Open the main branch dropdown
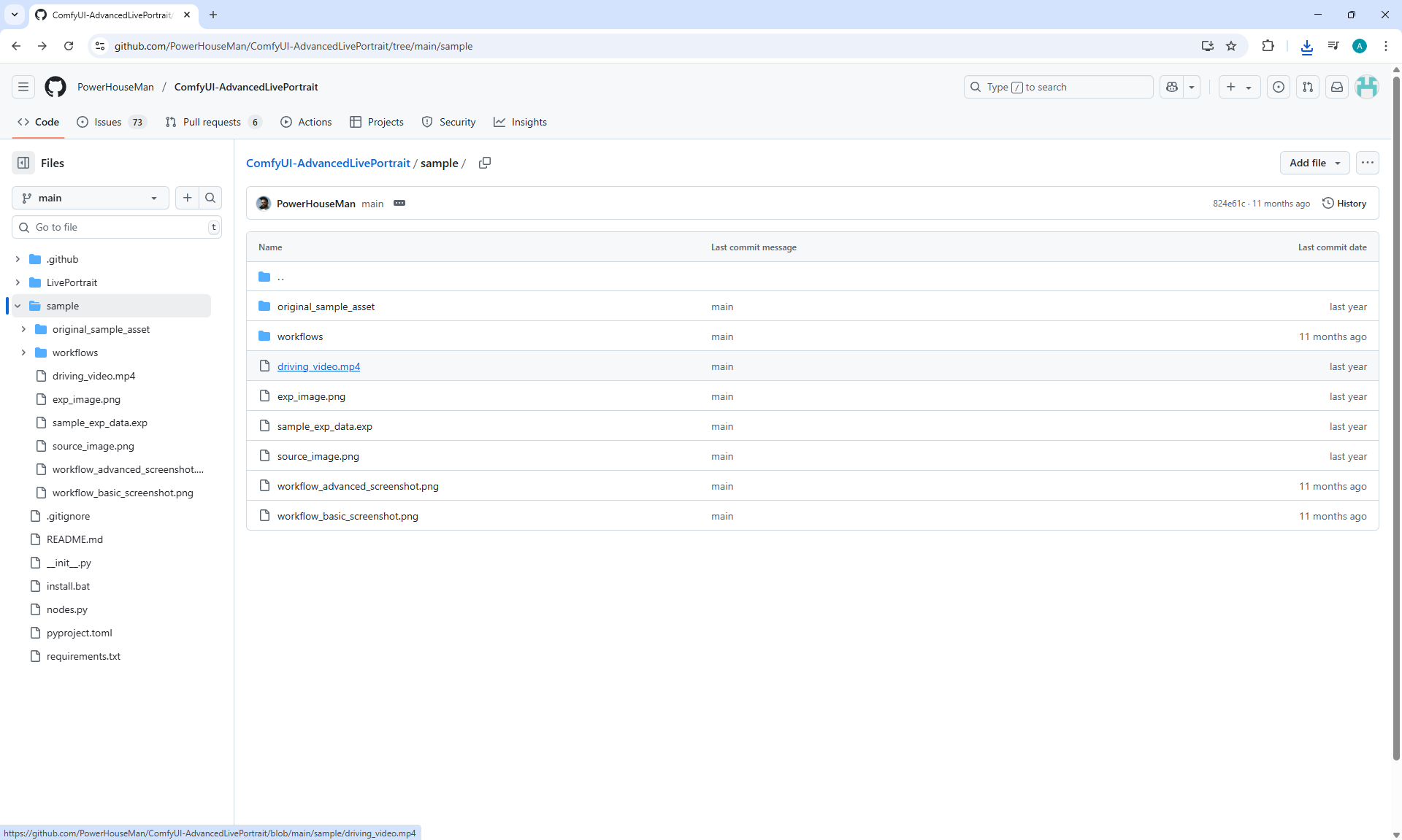Viewport: 1402px width, 840px height. pos(90,198)
